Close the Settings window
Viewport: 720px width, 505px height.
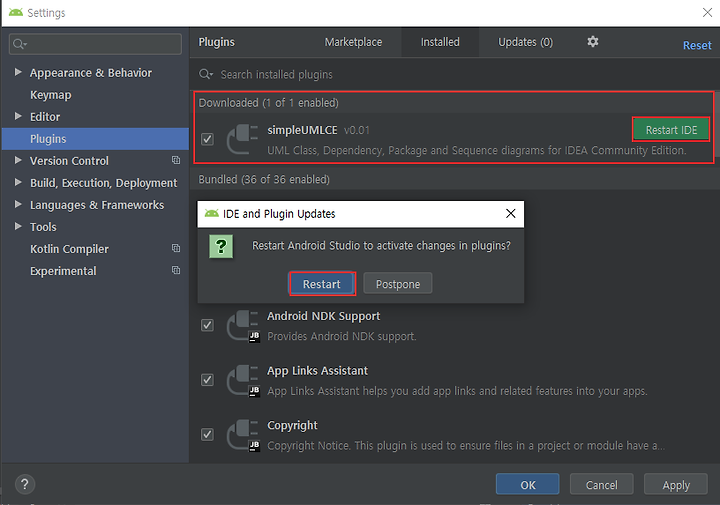click(x=708, y=12)
